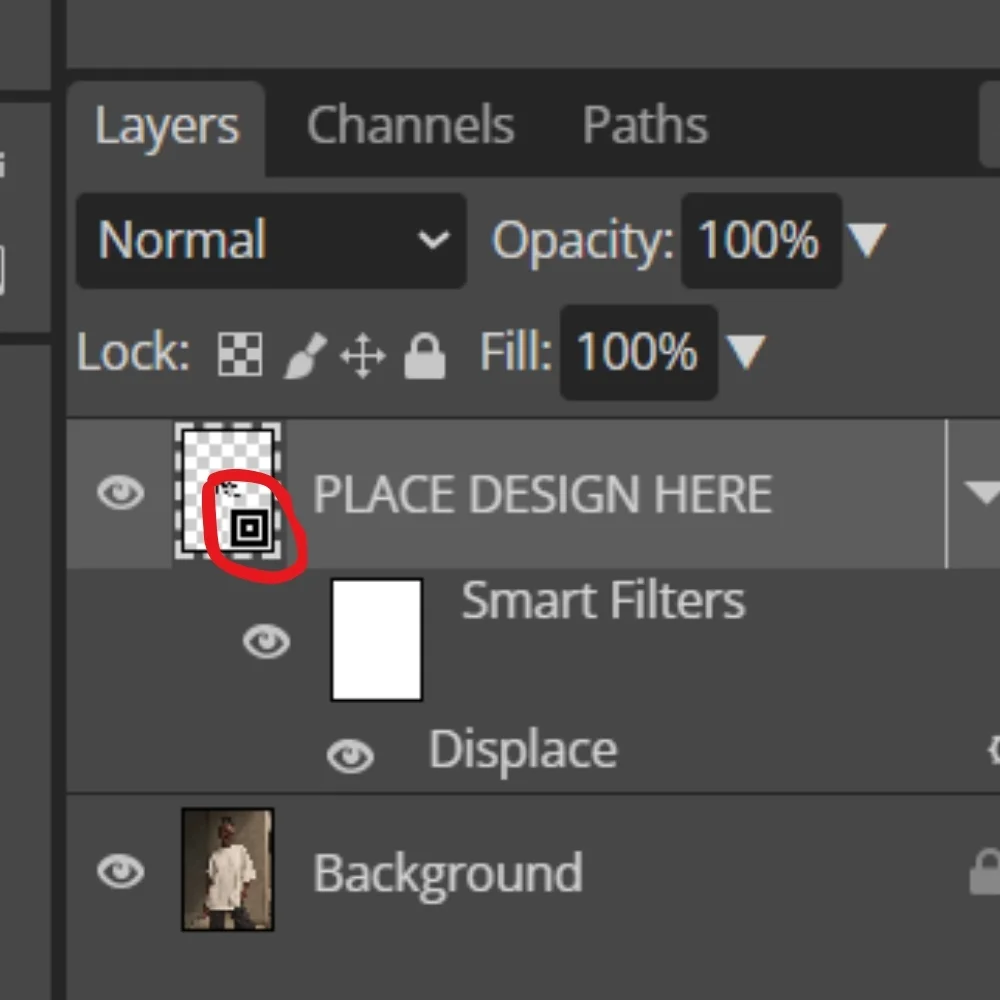Open the Fill slider dropdown arrow

[x=745, y=352]
